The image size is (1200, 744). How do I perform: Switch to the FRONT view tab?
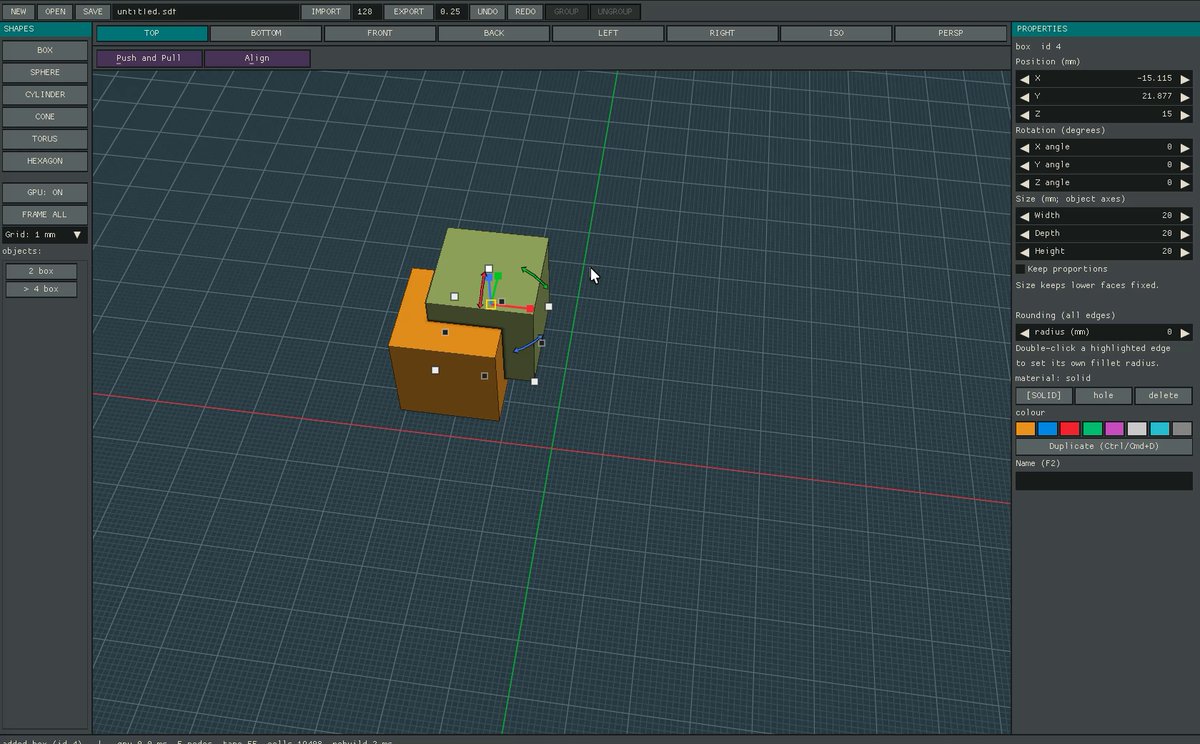pyautogui.click(x=380, y=33)
